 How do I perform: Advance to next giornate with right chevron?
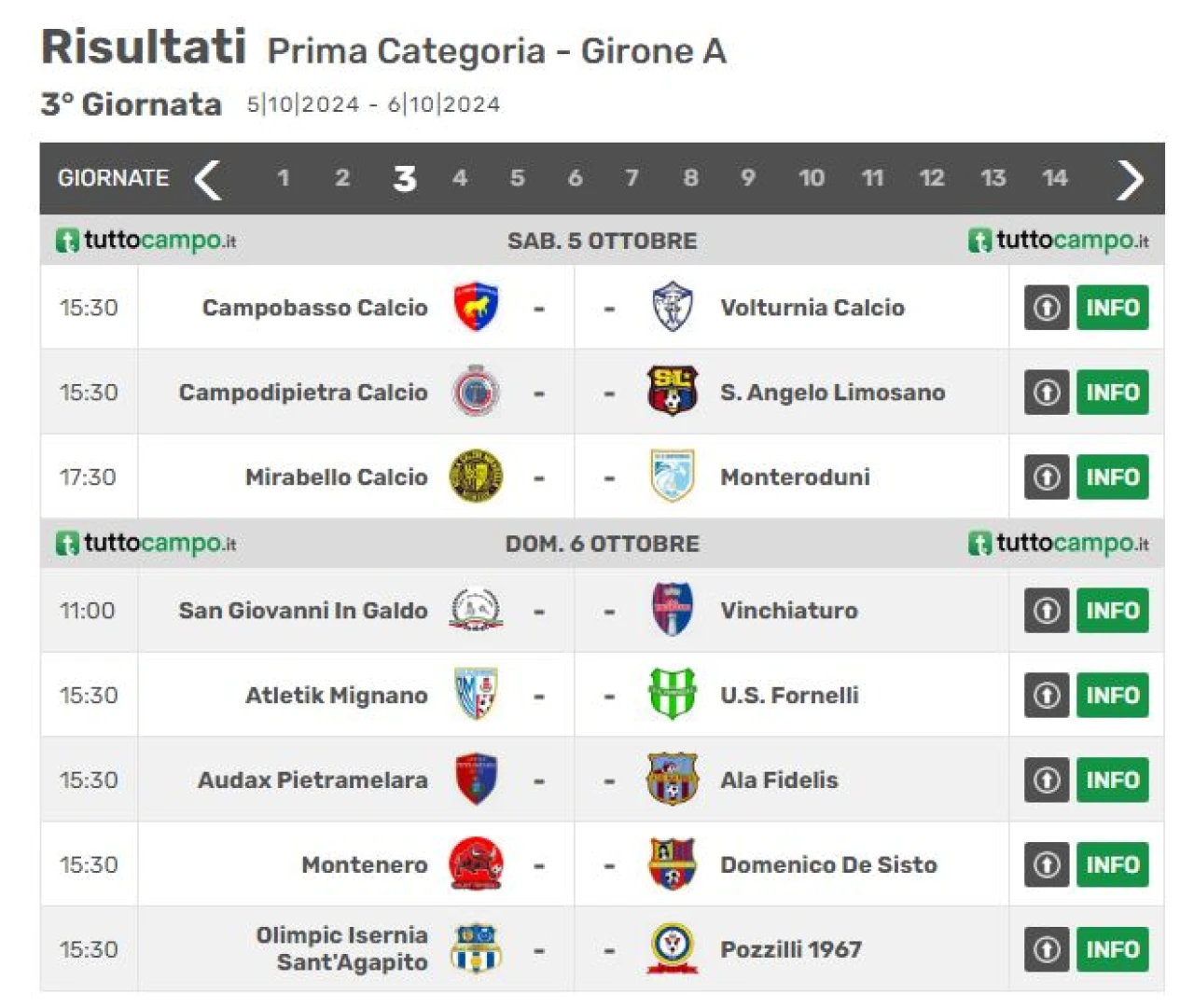1130,179
